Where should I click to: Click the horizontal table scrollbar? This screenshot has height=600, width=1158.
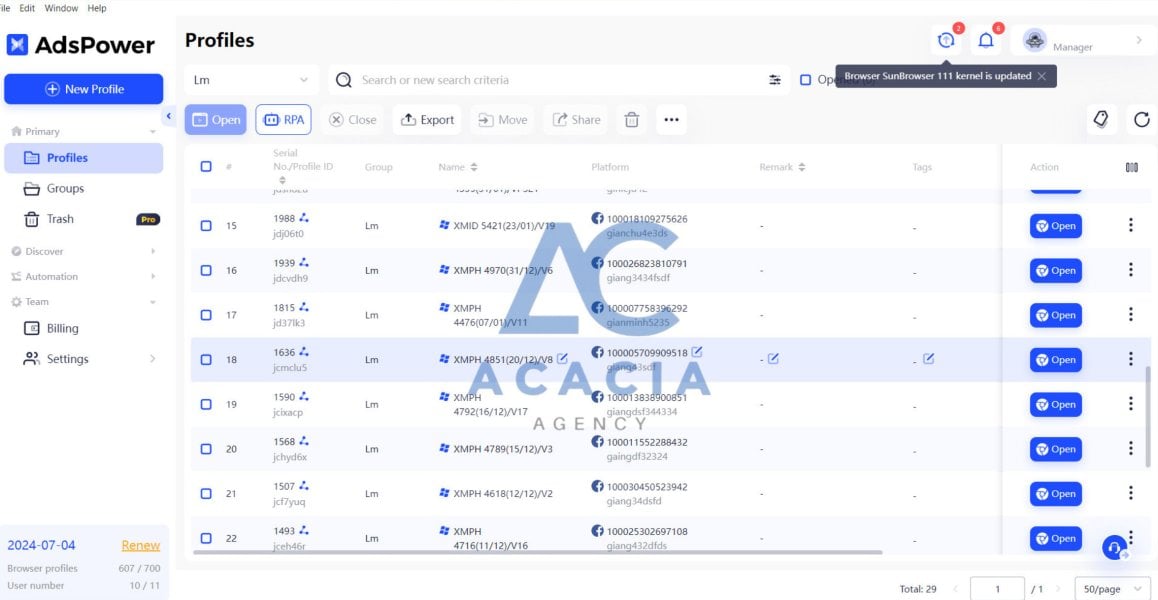click(x=538, y=552)
